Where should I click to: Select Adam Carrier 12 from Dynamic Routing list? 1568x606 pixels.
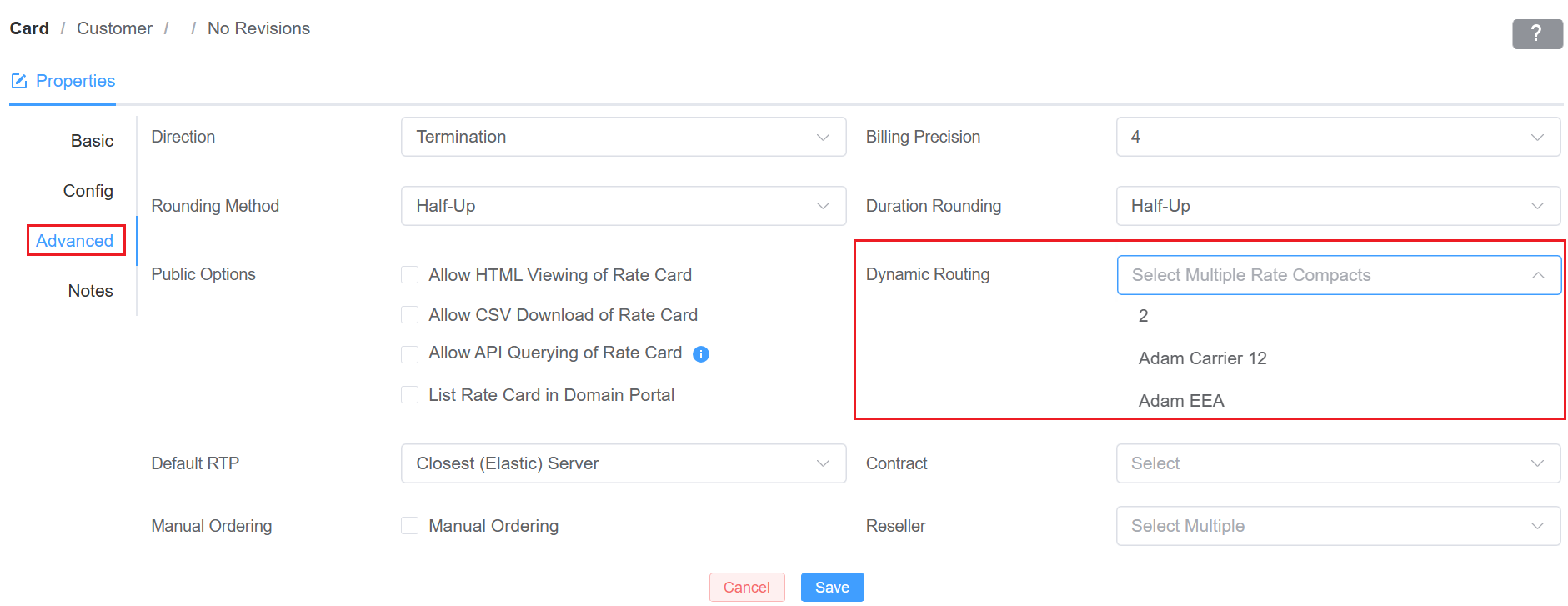[1202, 358]
